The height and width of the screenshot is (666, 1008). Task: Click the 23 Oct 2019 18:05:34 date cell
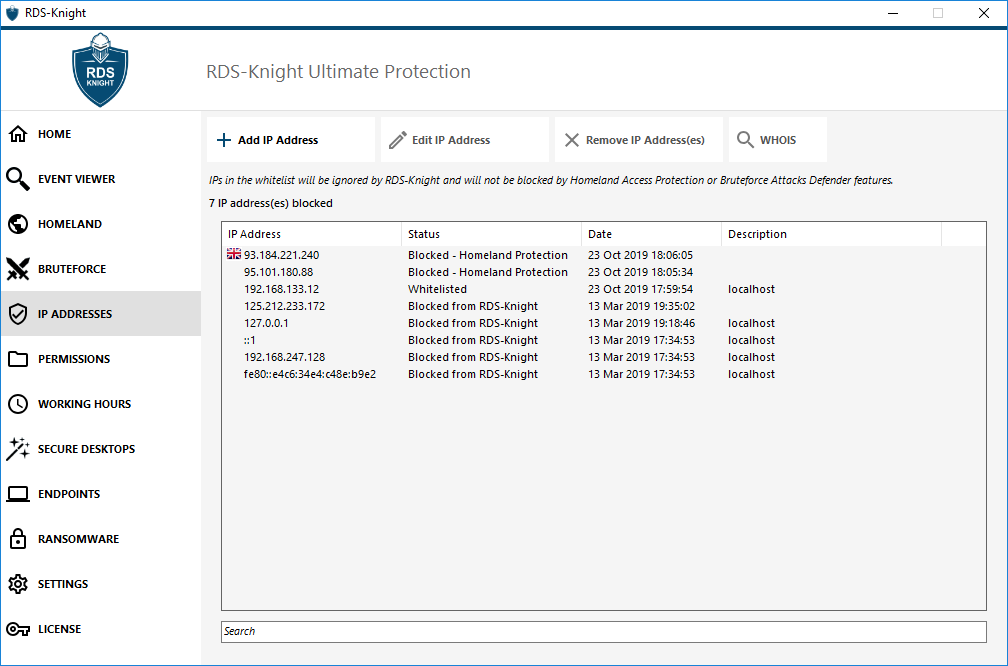click(640, 272)
